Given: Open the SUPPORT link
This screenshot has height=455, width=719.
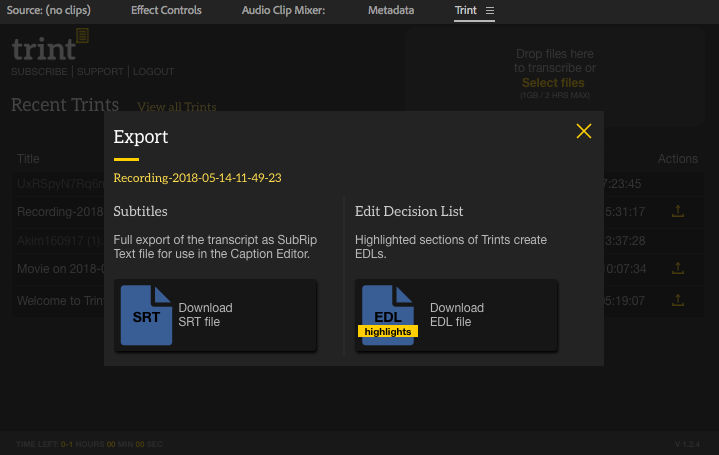Looking at the screenshot, I should click(100, 72).
